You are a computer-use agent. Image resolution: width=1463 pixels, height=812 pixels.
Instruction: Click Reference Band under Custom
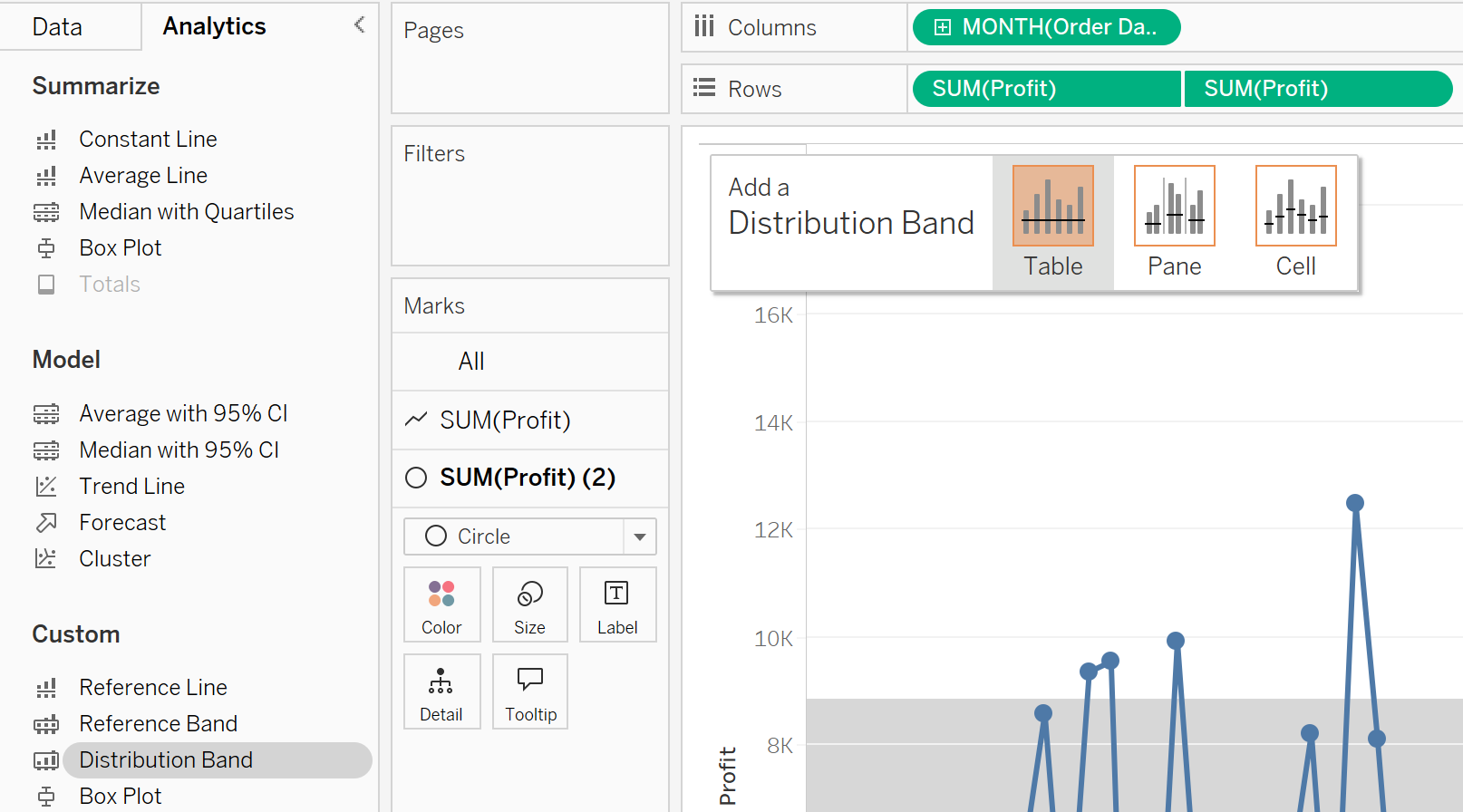(158, 724)
